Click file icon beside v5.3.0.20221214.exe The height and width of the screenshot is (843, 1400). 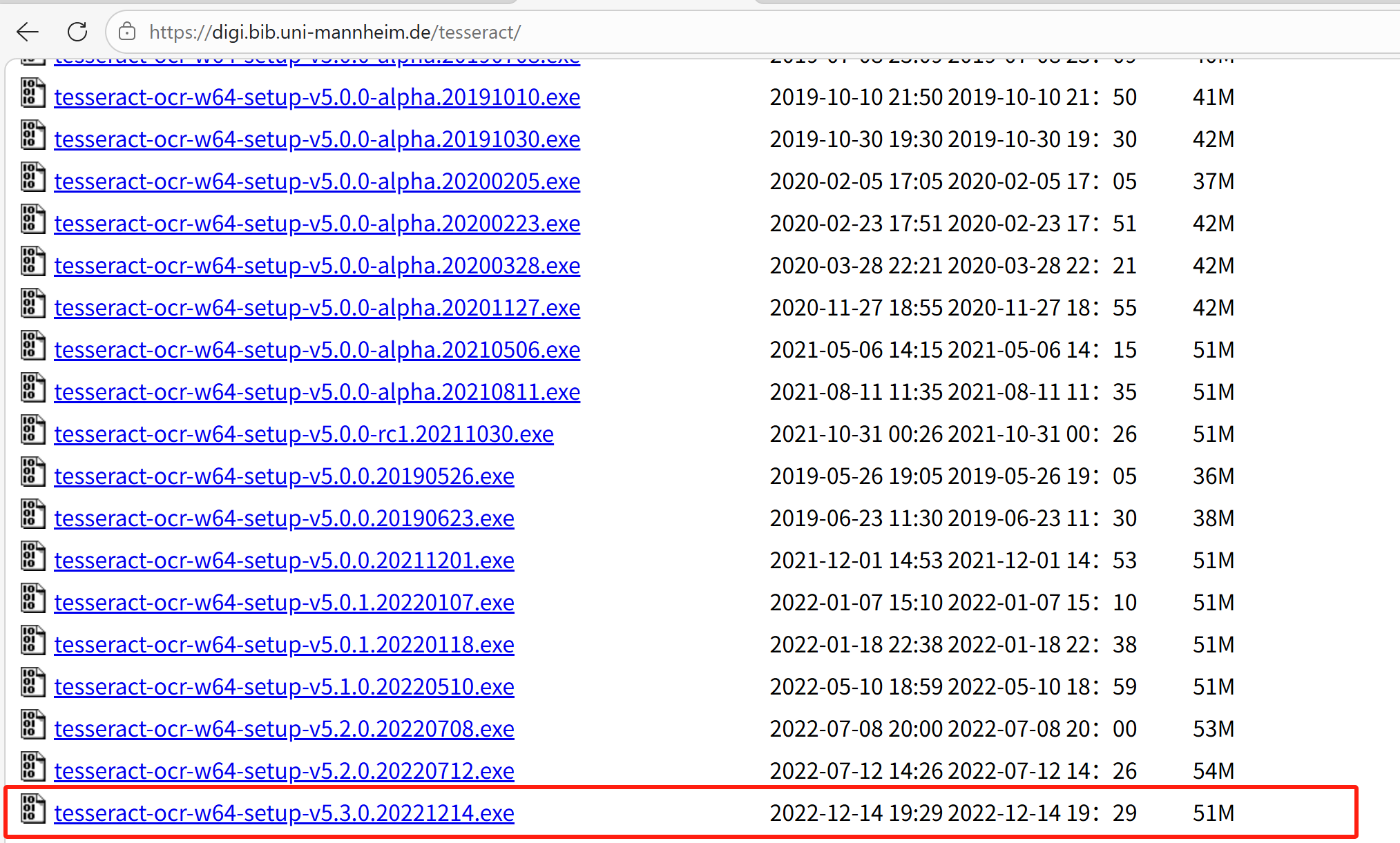point(32,809)
